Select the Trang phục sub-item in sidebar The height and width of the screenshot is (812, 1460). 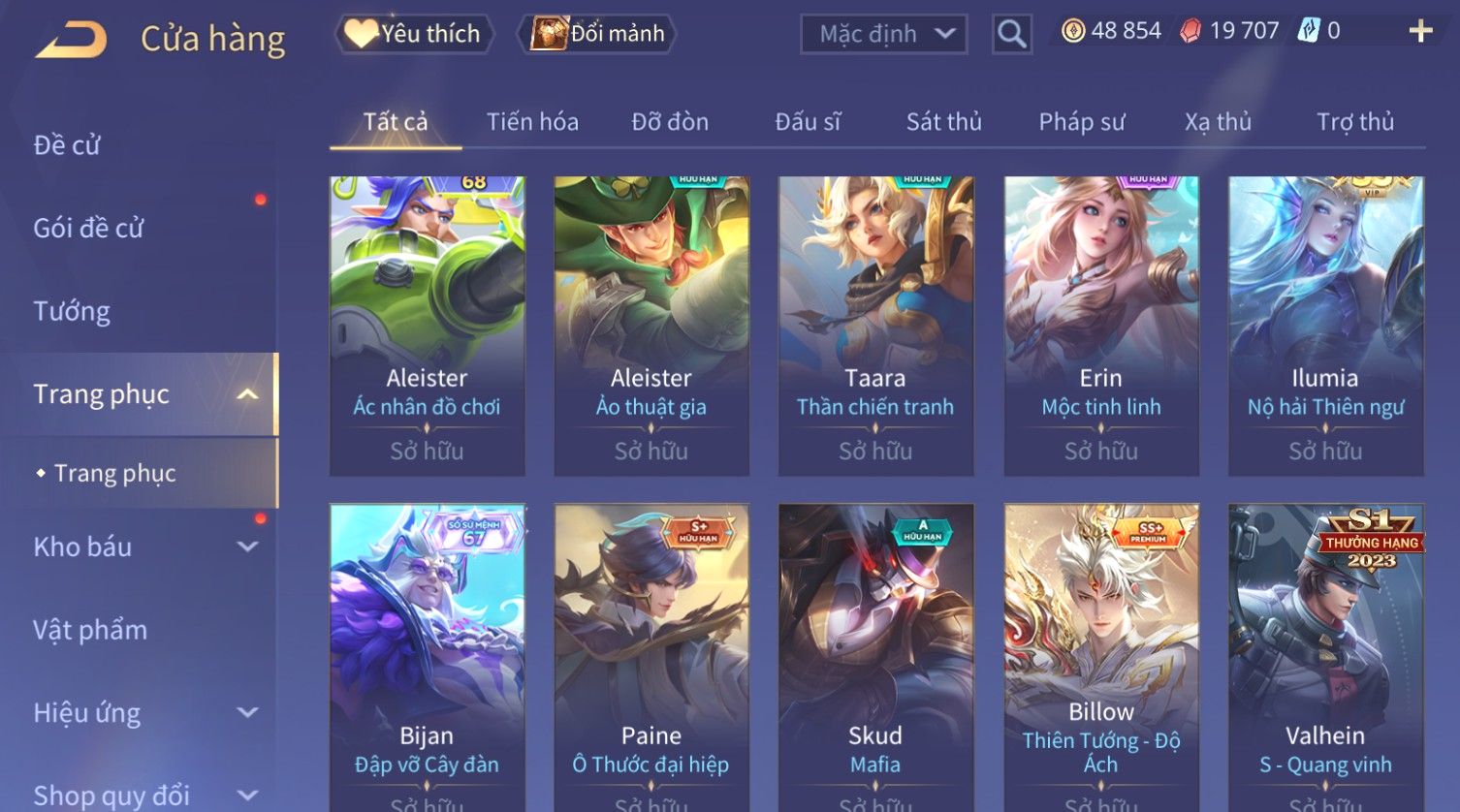115,473
